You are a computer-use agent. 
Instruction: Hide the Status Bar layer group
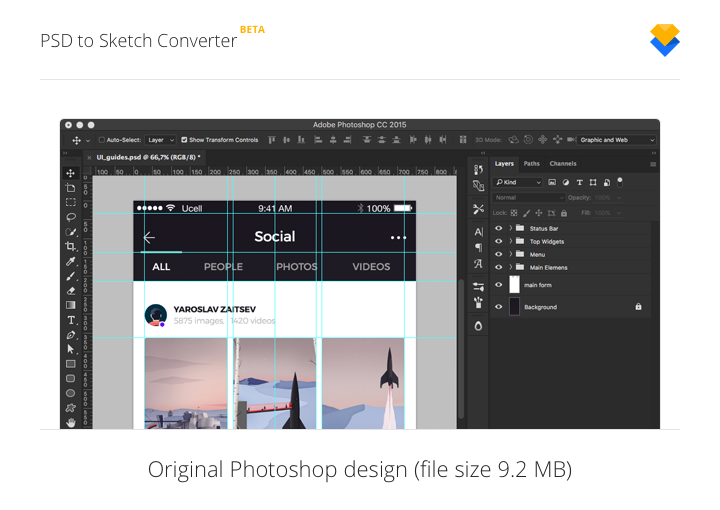point(499,228)
